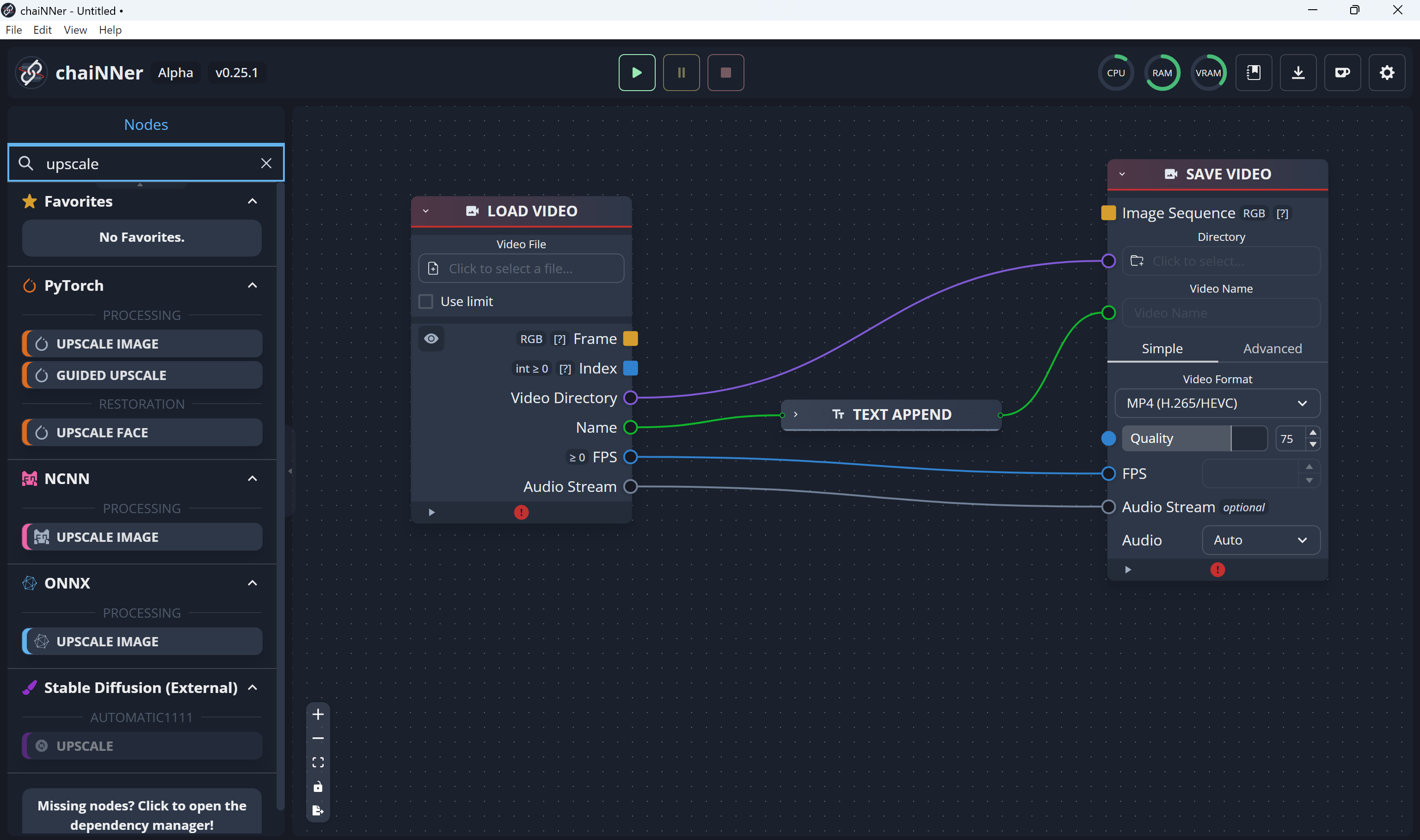Viewport: 1420px width, 840px height.
Task: Stop the chain execution
Action: (725, 73)
